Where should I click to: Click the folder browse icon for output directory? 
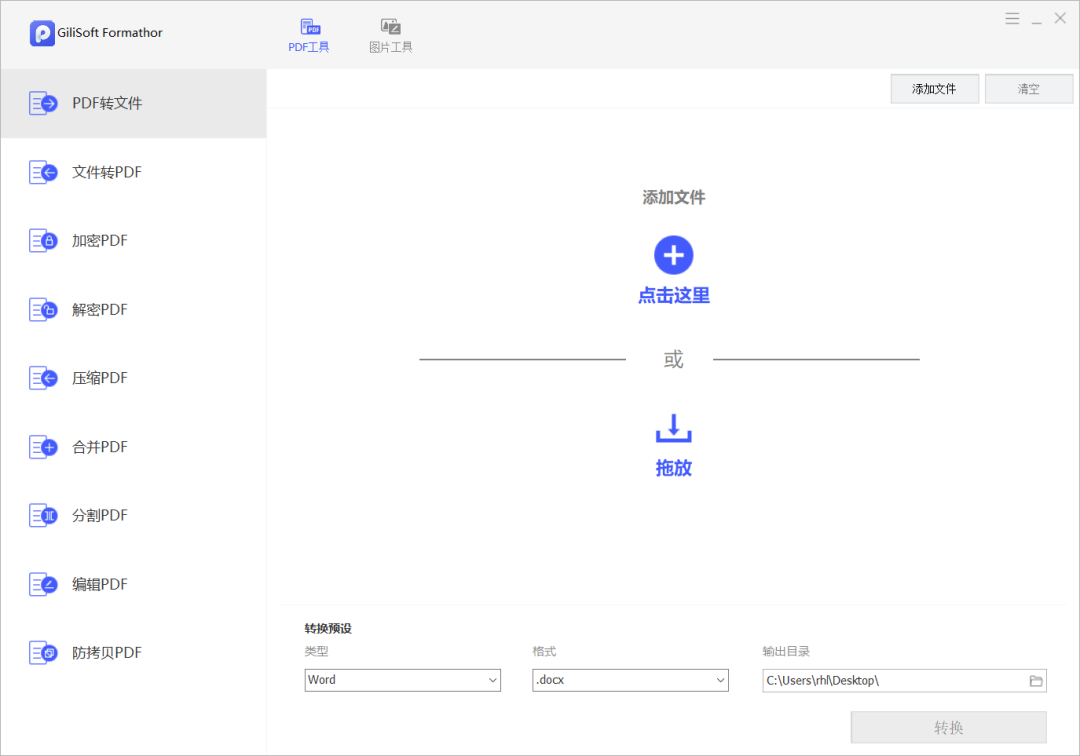coord(1037,680)
